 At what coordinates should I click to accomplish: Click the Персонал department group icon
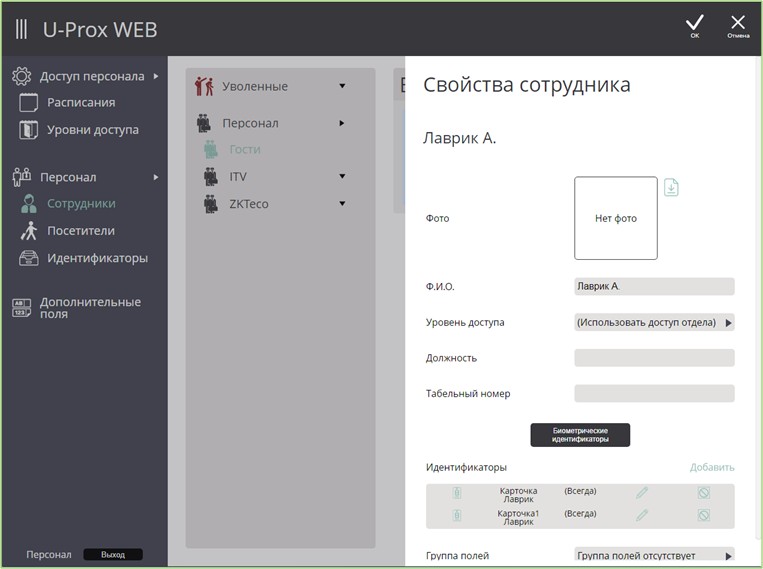(x=204, y=123)
